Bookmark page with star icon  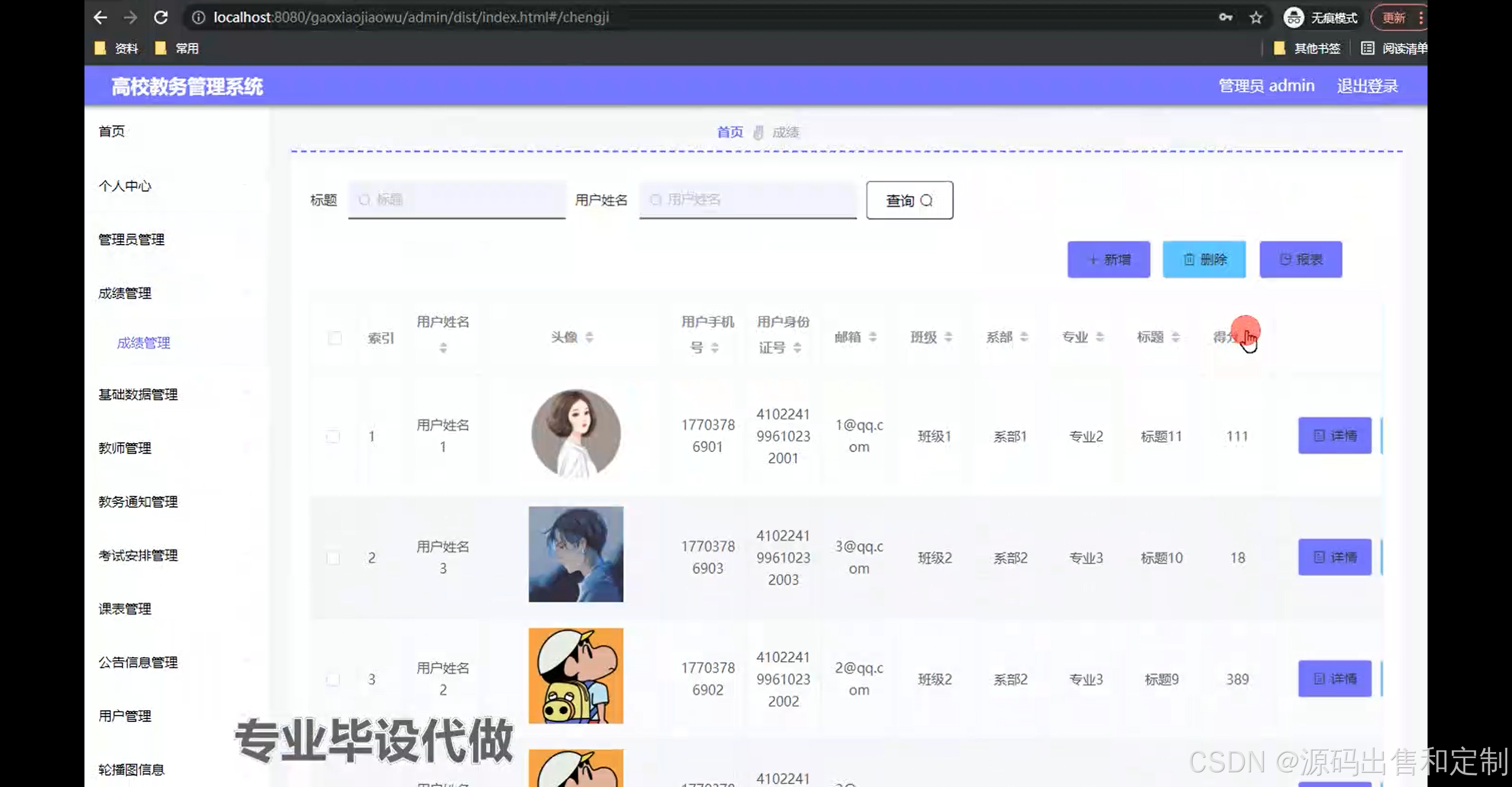1256,18
